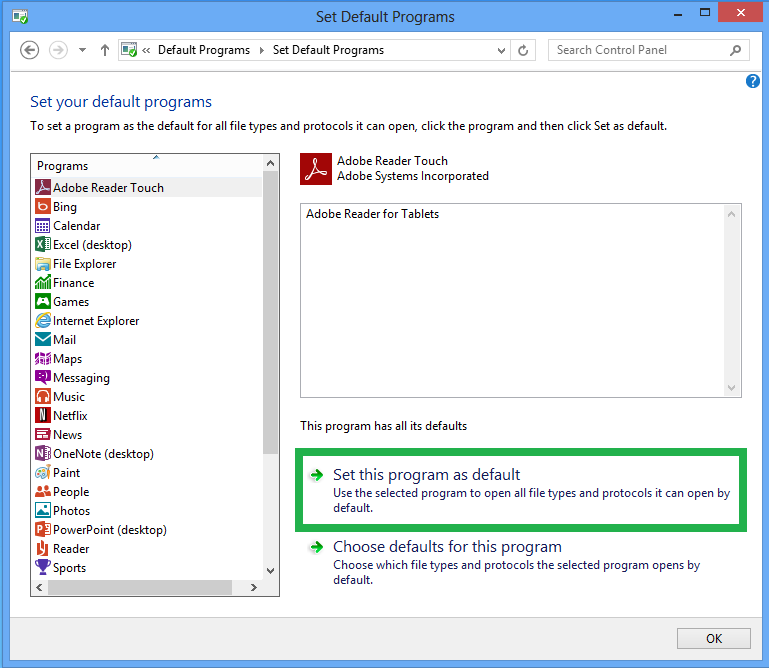
Task: Click the Programs list vertical scrollbar thumb
Action: pyautogui.click(x=270, y=312)
